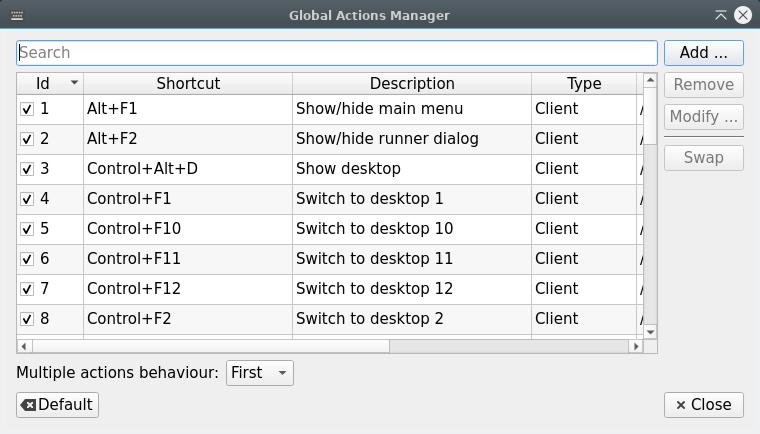Uncheck the checkbox for action 1
This screenshot has height=434, width=760.
point(27,109)
